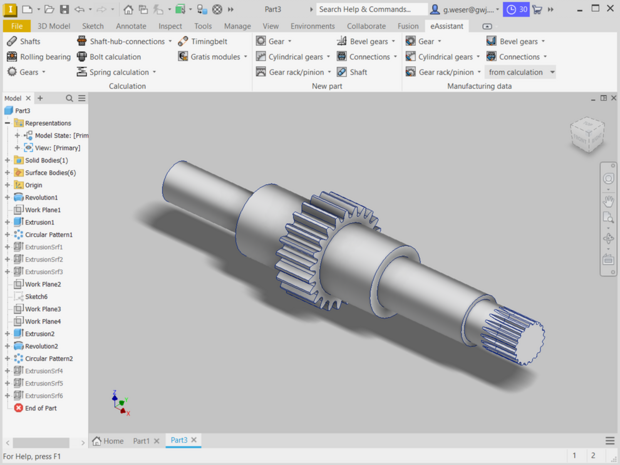Viewport: 620px width, 465px height.
Task: Switch to the Part1 document tab
Action: point(141,441)
